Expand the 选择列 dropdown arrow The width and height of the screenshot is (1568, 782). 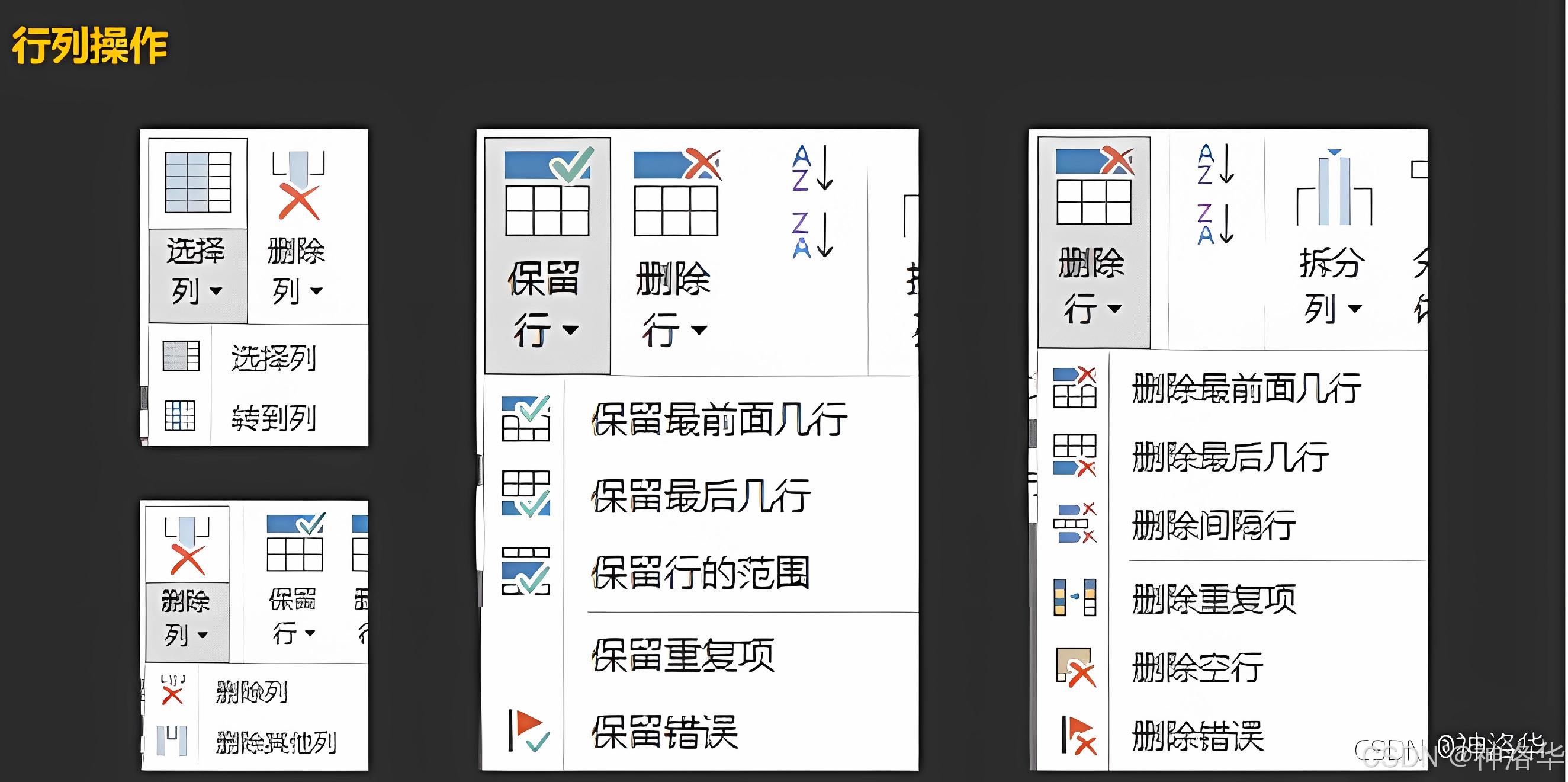click(216, 291)
